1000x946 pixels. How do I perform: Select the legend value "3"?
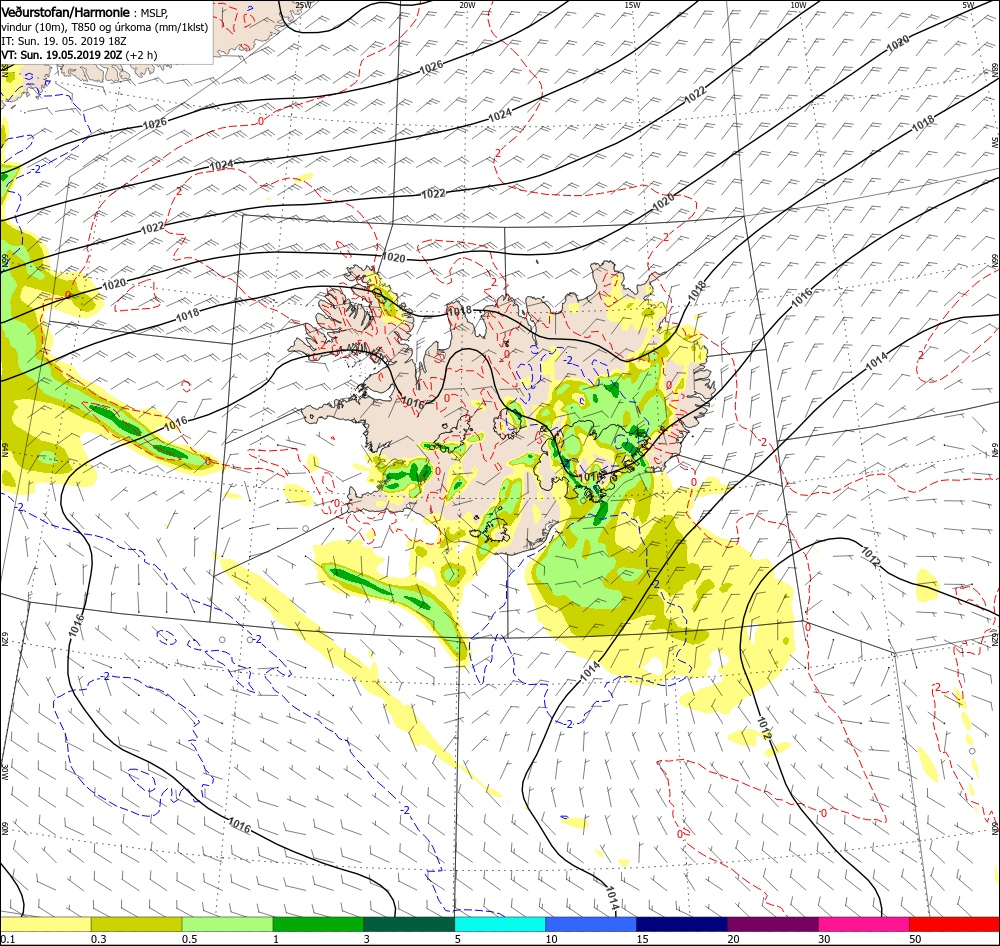[367, 939]
